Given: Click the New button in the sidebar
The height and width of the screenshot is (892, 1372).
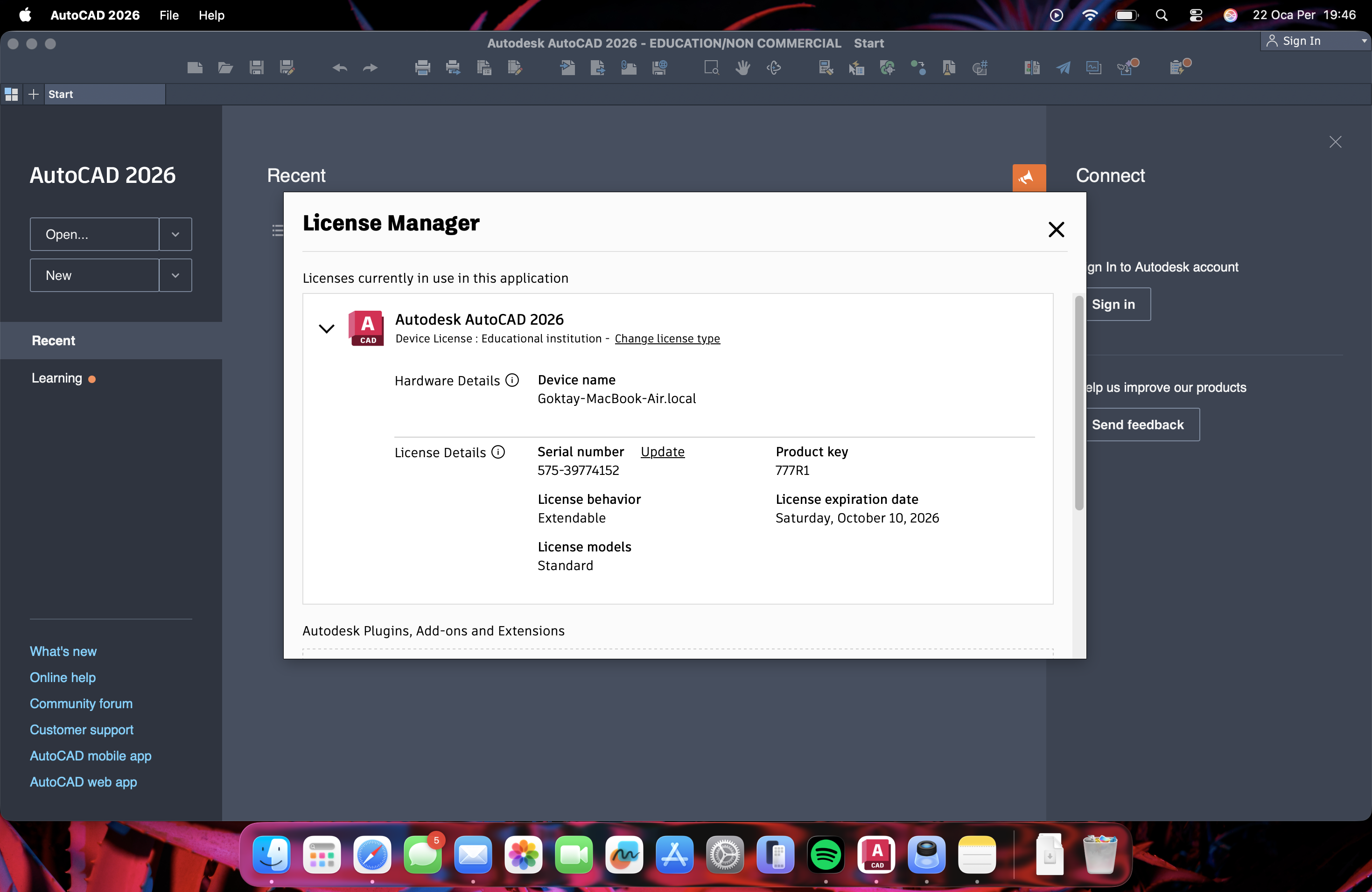Looking at the screenshot, I should pyautogui.click(x=95, y=275).
